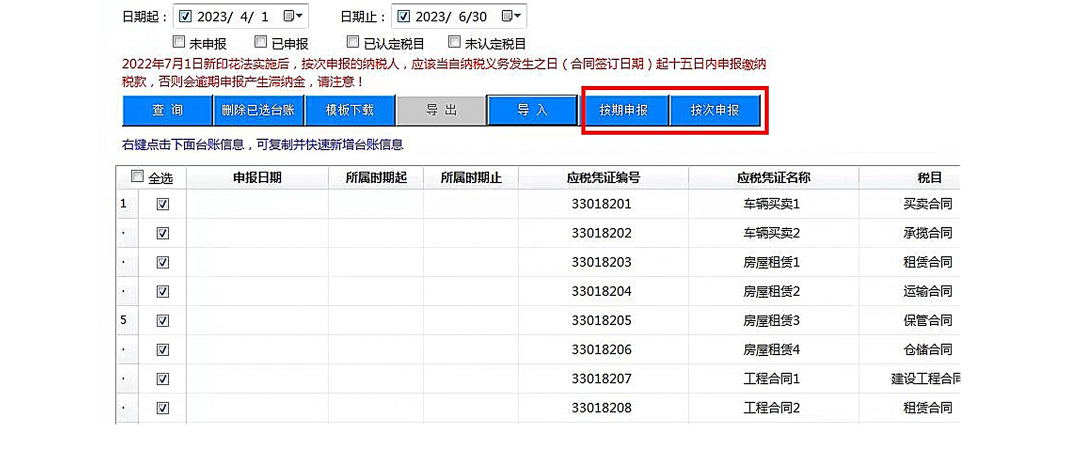Toggle the start date enable checkbox
The width and height of the screenshot is (1080, 449).
(x=185, y=16)
